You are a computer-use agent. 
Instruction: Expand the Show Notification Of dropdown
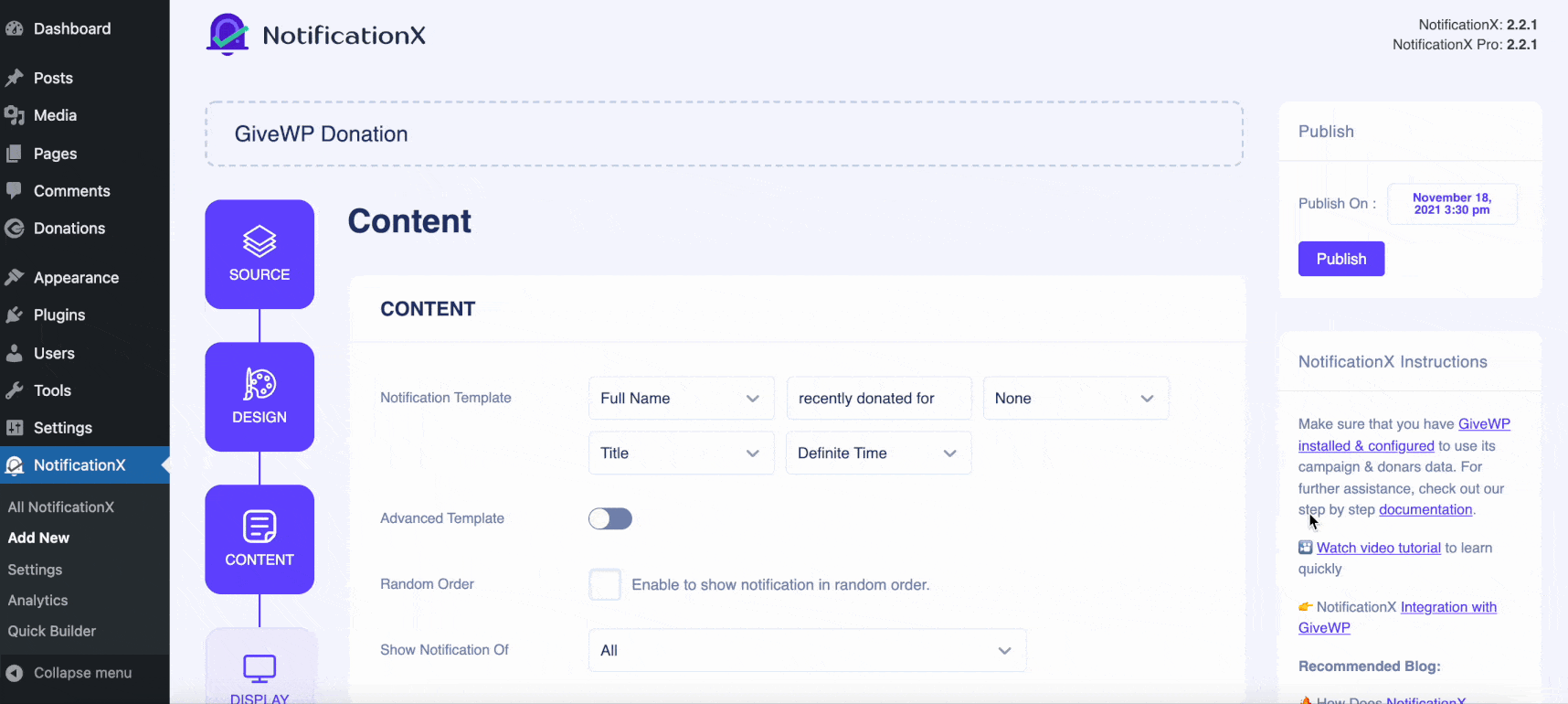[x=808, y=651]
